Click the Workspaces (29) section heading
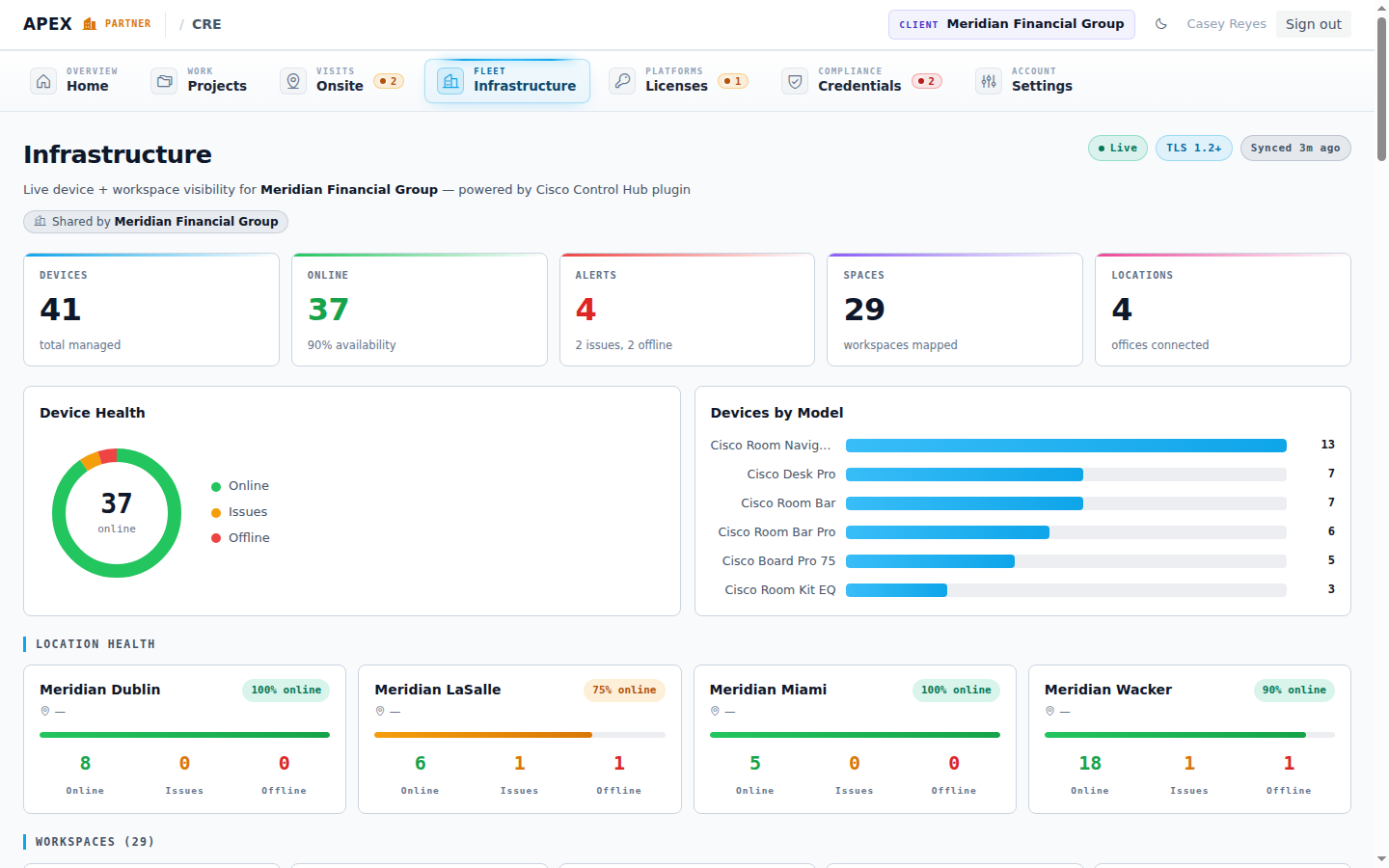Screen dimensions: 1389x868 tap(95, 842)
